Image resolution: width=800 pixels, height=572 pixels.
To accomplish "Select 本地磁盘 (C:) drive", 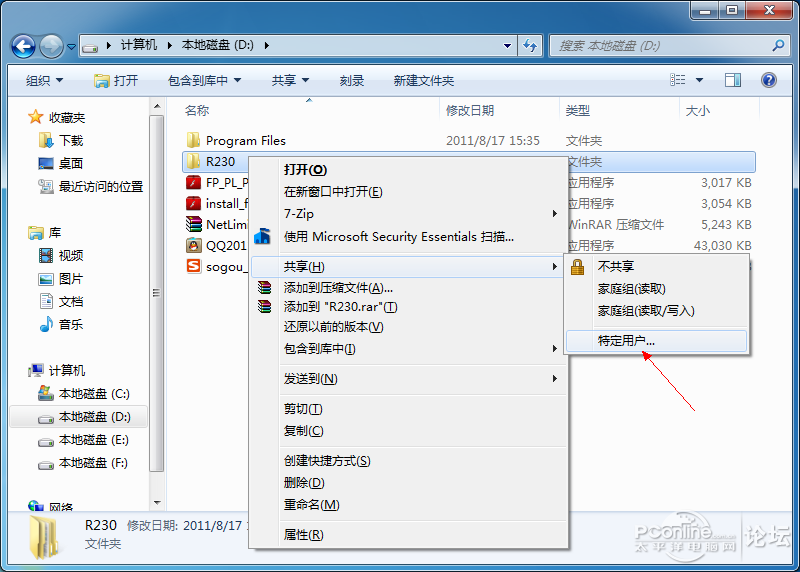I will [94, 393].
